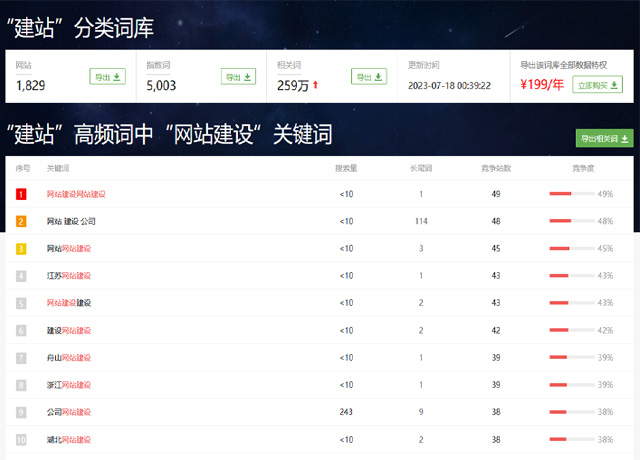Viewport: 640px width, 460px height.
Task: Open keyword 网站 建设 公司 in row 2
Action: point(71,221)
